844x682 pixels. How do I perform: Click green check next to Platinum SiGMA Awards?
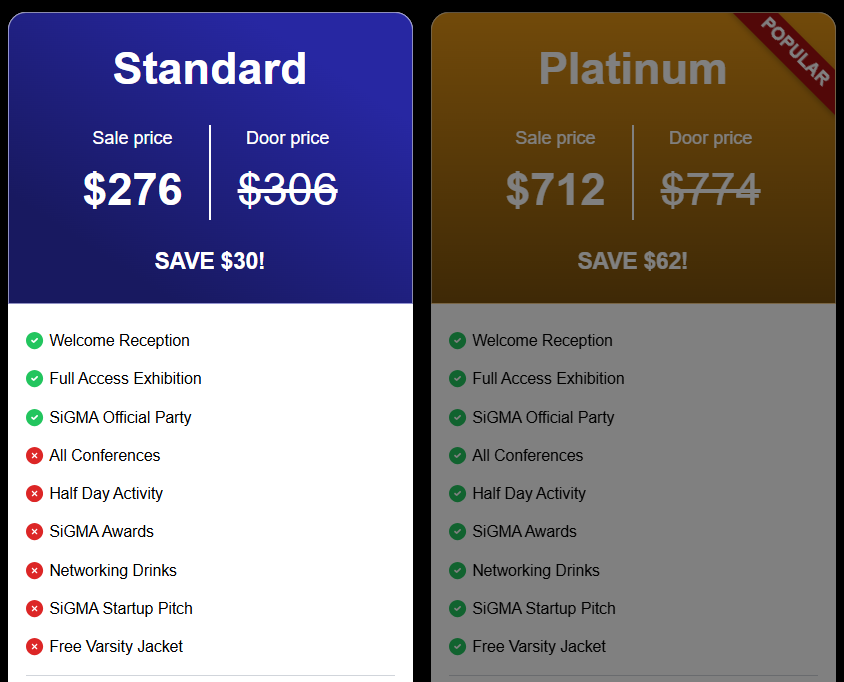pos(458,532)
